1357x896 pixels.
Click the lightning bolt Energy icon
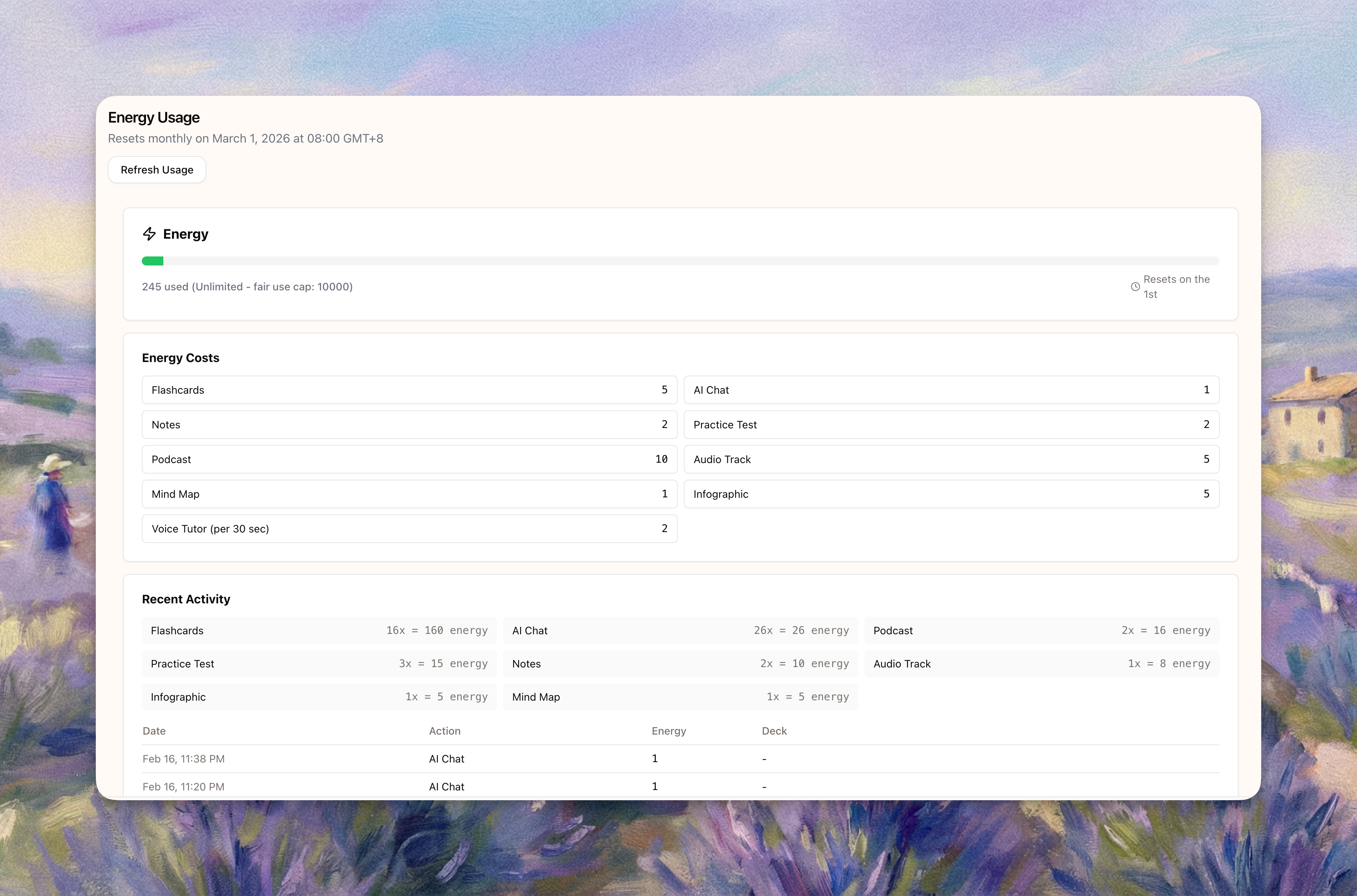tap(149, 234)
